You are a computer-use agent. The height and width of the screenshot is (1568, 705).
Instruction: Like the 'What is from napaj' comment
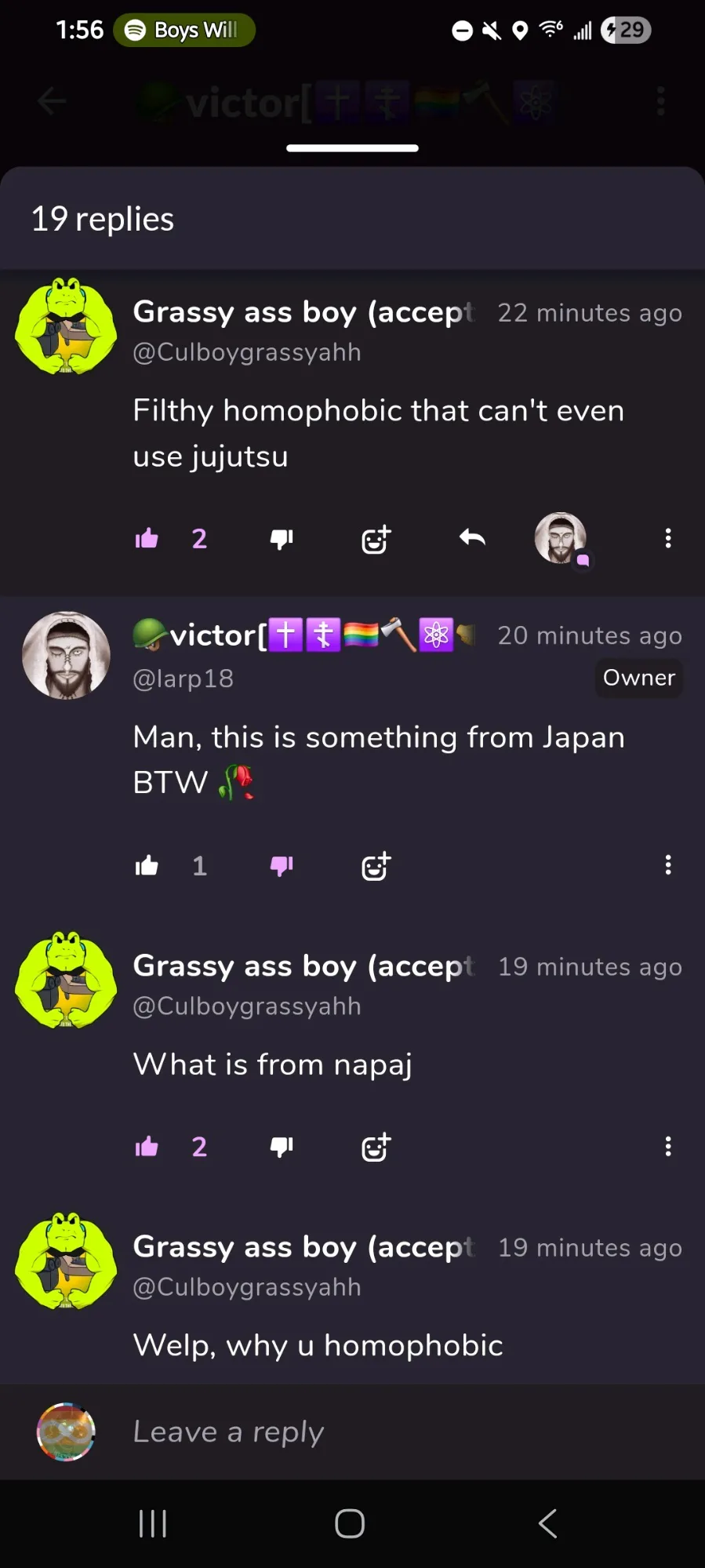click(147, 1147)
